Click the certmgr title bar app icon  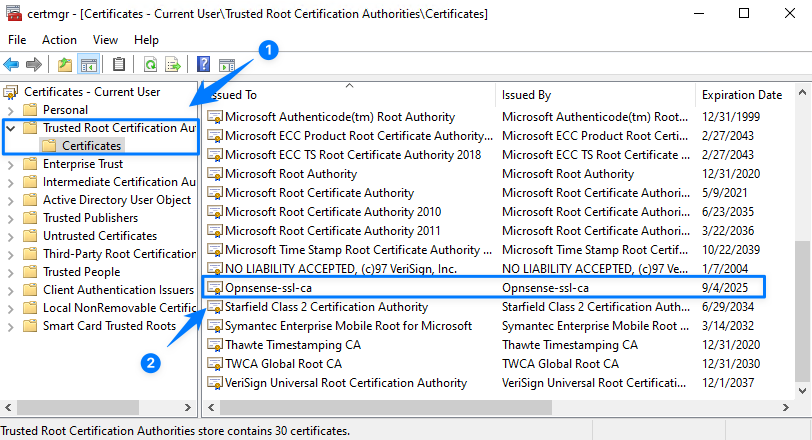tap(13, 13)
